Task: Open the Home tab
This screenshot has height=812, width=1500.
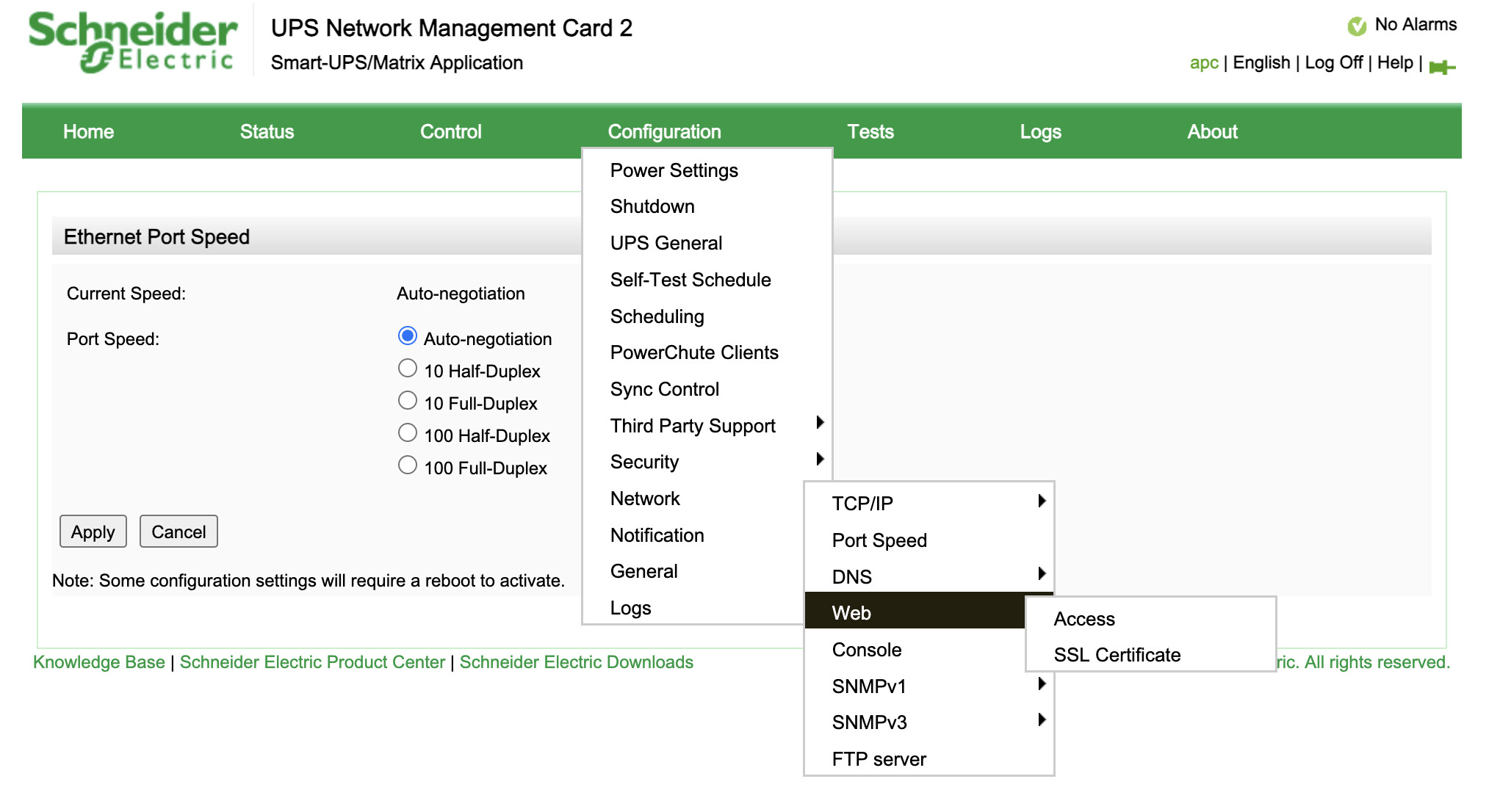Action: pos(88,132)
